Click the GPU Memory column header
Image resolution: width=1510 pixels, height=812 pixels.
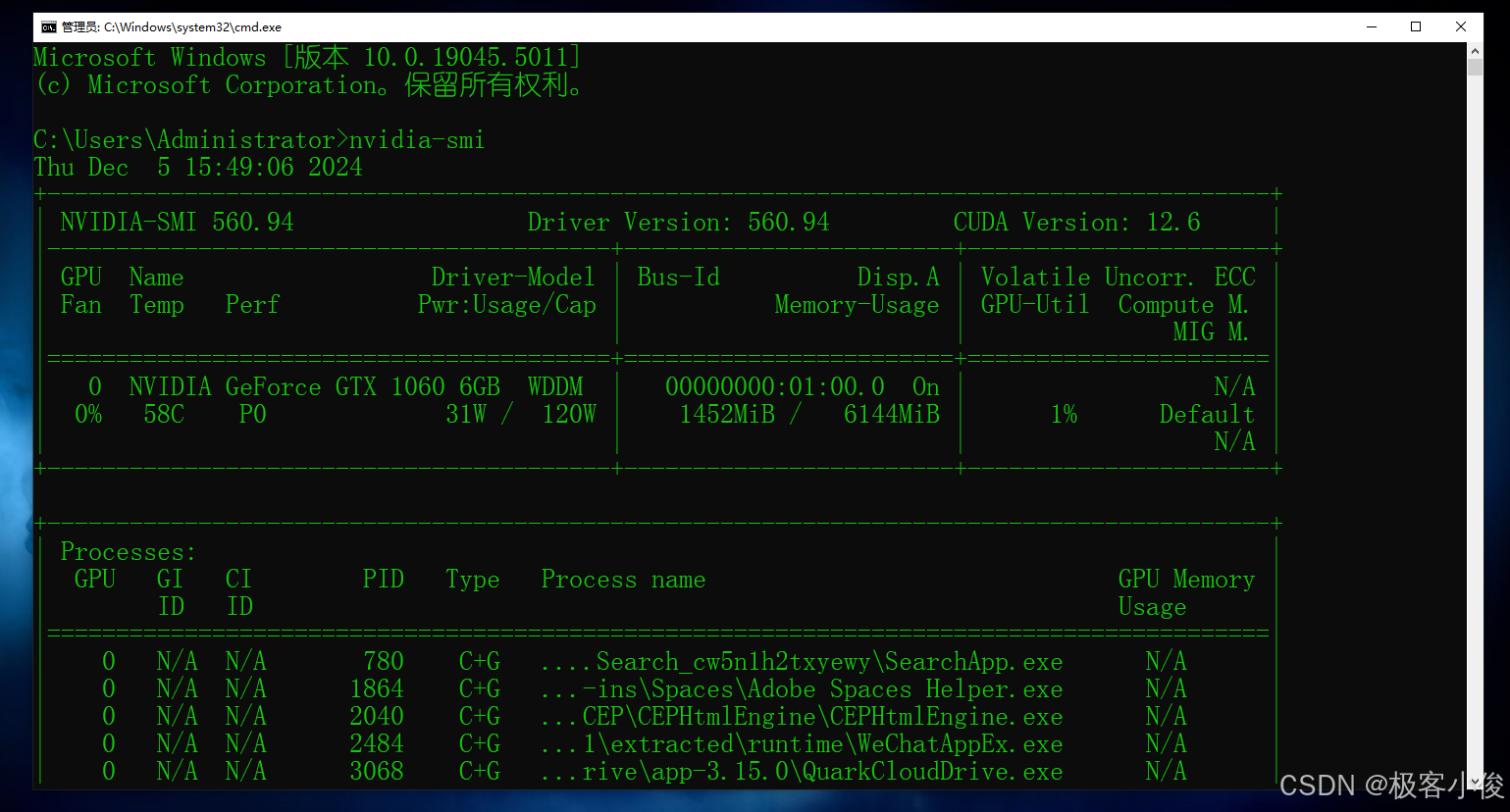[x=1186, y=580]
